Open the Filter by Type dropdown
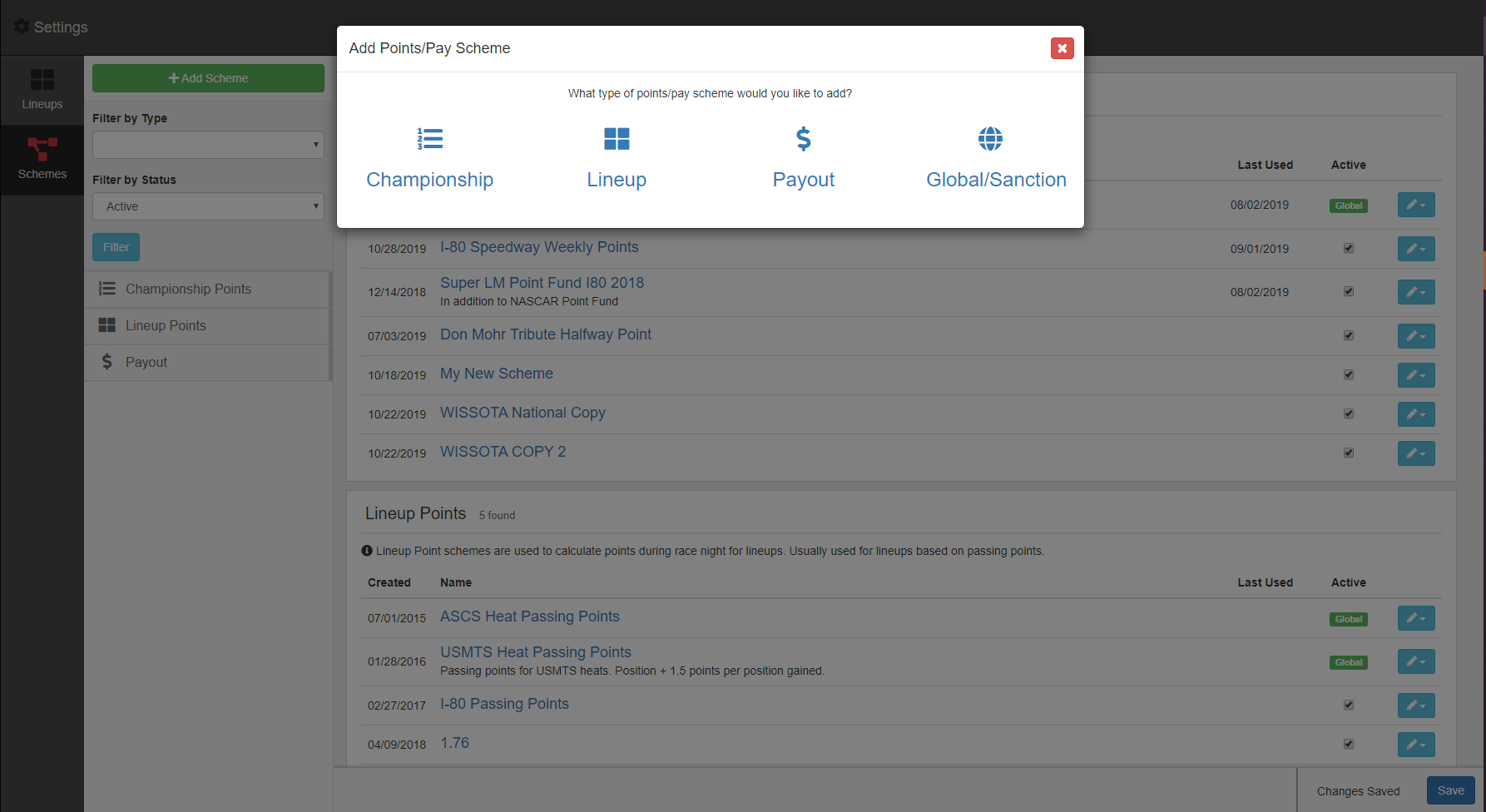 [208, 145]
